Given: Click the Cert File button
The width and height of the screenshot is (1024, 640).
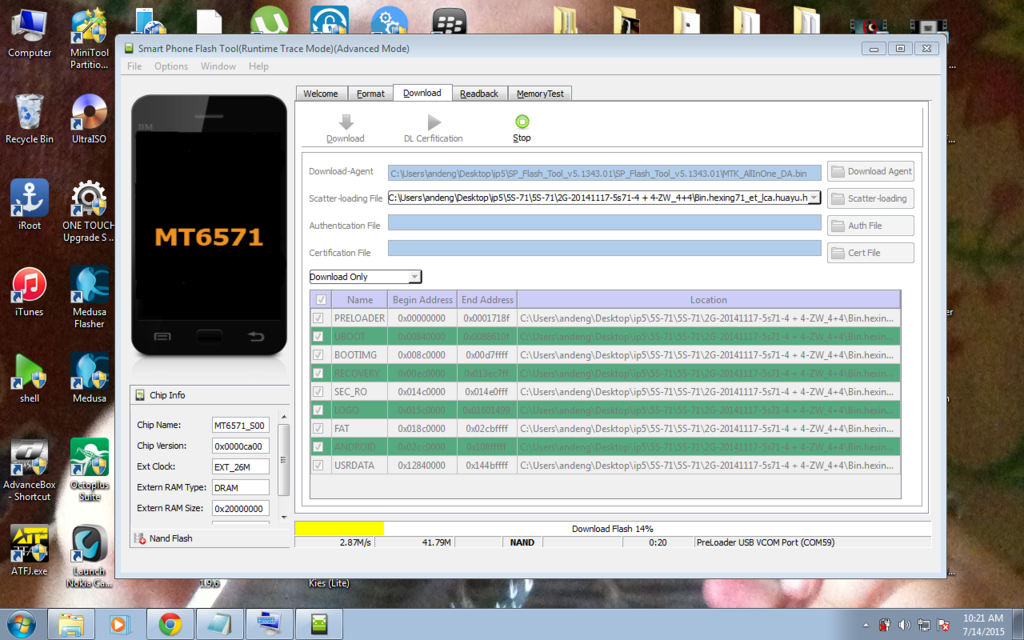Looking at the screenshot, I should coord(871,253).
